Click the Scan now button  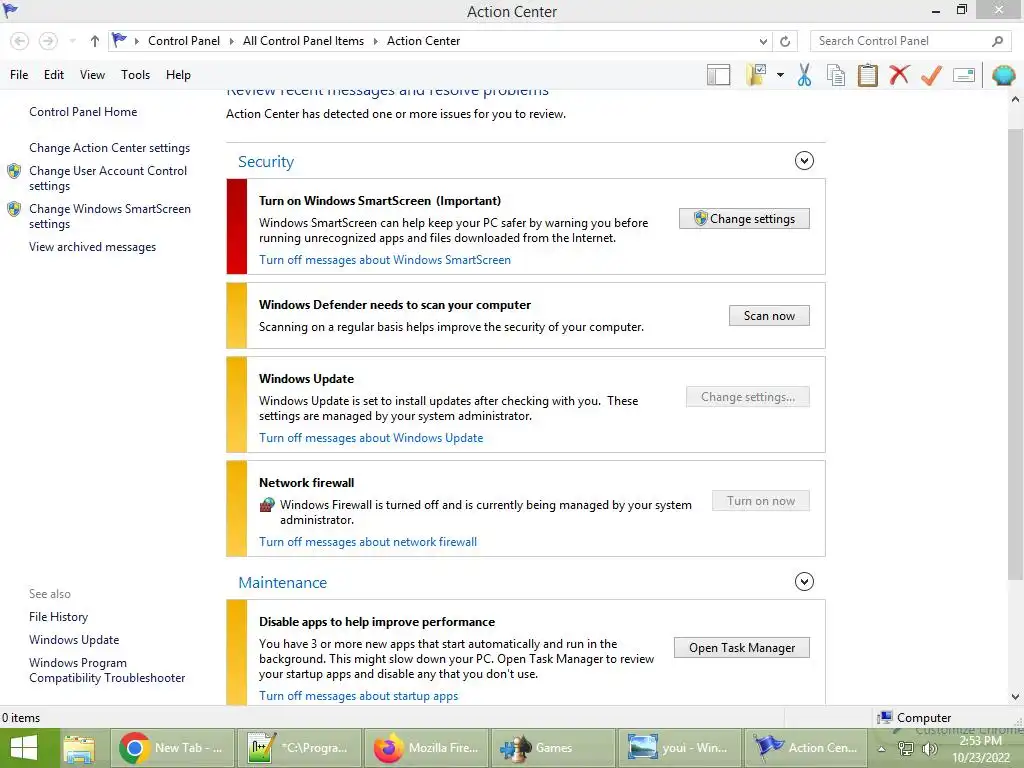coord(769,316)
